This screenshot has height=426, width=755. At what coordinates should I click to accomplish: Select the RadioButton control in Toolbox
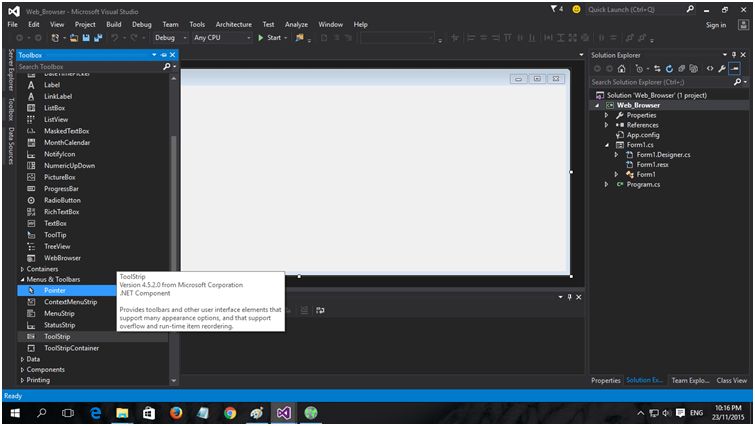61,200
